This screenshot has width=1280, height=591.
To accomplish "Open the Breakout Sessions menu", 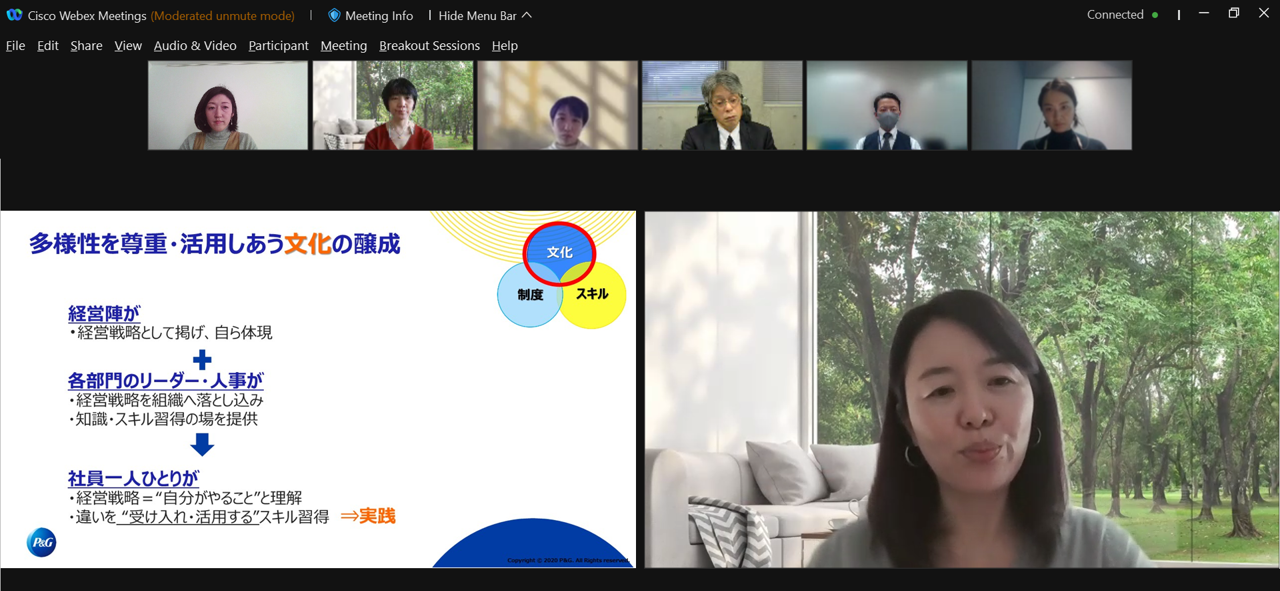I will [429, 45].
